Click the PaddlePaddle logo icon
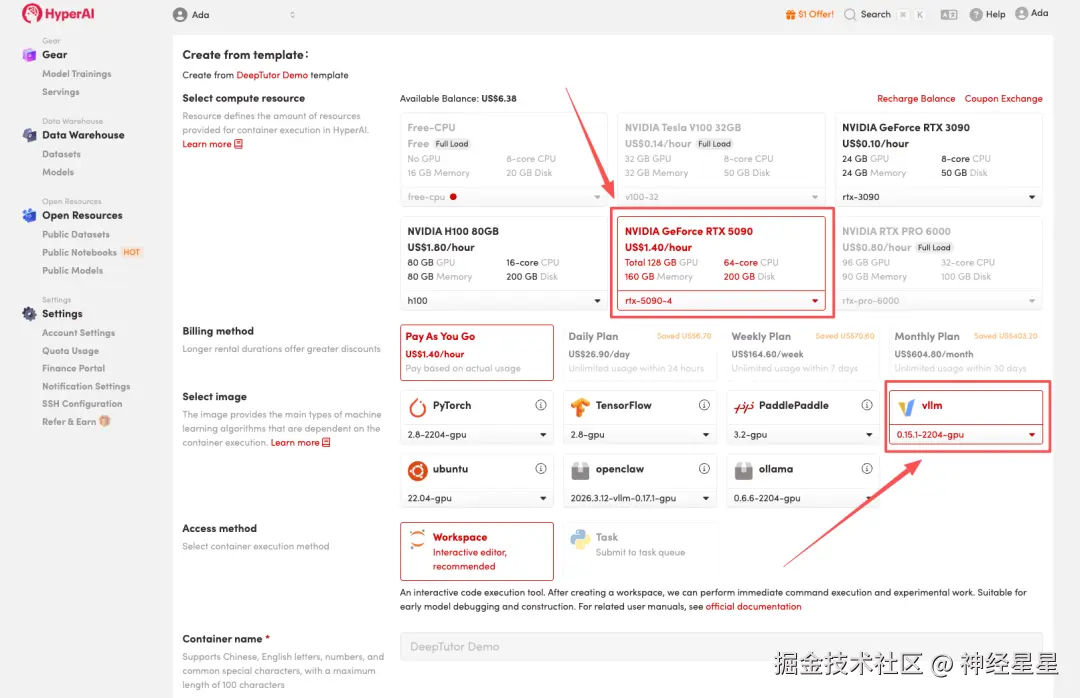 pyautogui.click(x=743, y=407)
